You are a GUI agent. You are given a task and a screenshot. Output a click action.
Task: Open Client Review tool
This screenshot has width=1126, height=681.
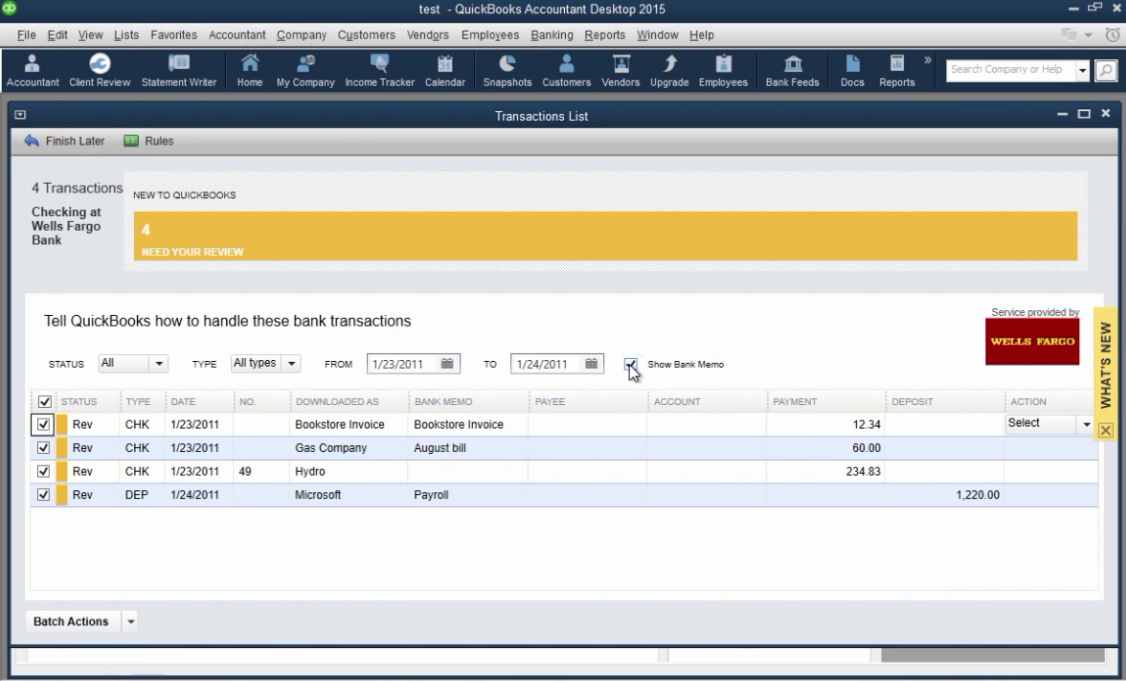(x=99, y=70)
